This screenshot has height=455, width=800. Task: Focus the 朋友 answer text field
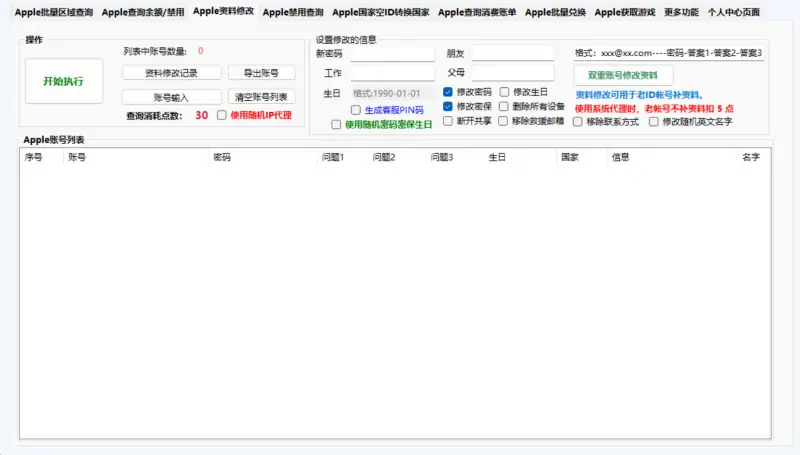coord(512,54)
